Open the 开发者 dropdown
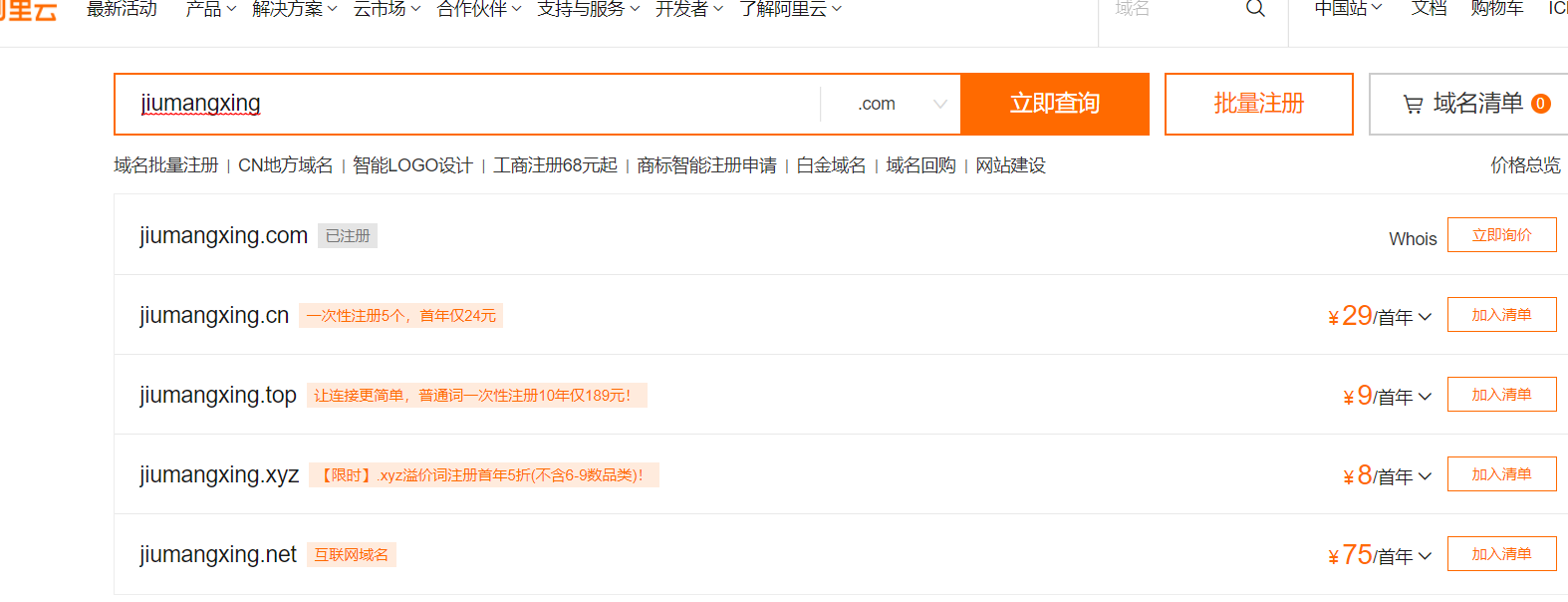Viewport: 1568px width, 602px height. tap(689, 9)
